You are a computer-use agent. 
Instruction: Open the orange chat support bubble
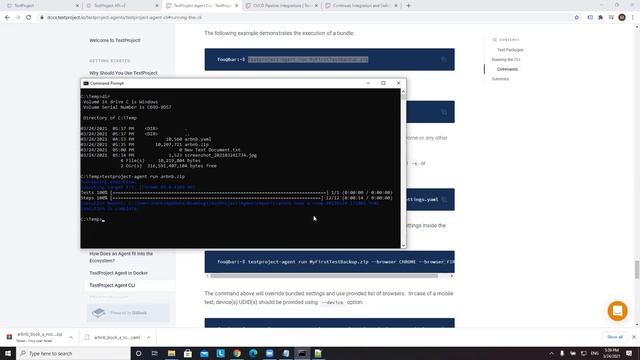point(618,311)
